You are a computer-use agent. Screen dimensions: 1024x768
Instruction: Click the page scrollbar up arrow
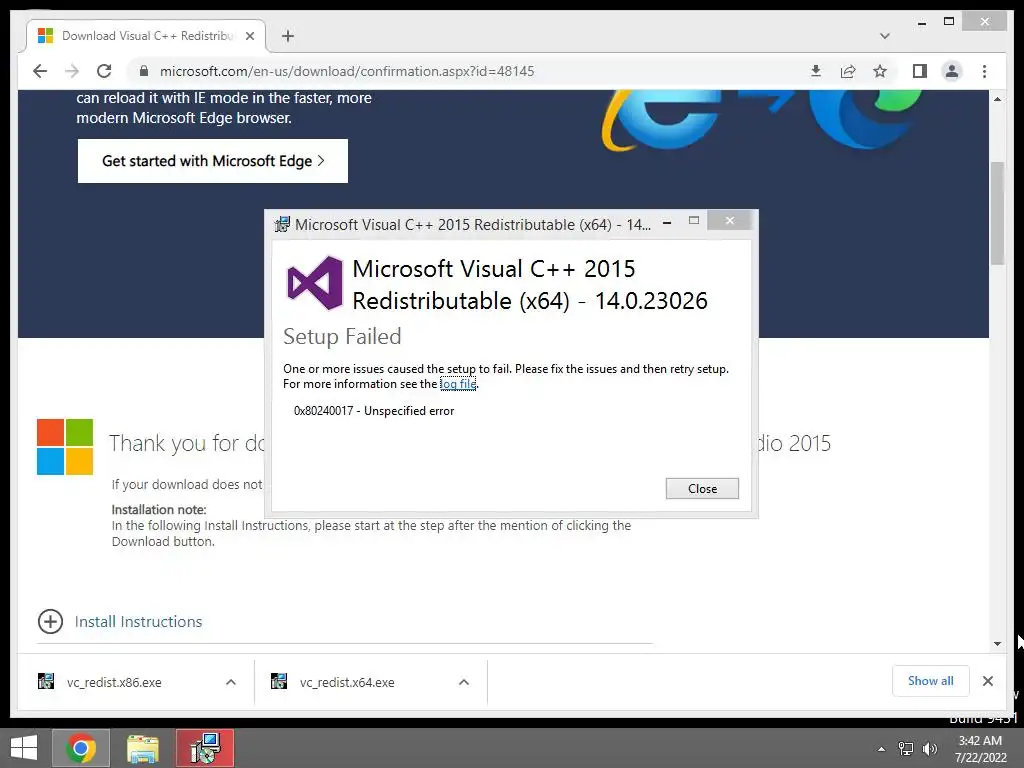pos(997,99)
